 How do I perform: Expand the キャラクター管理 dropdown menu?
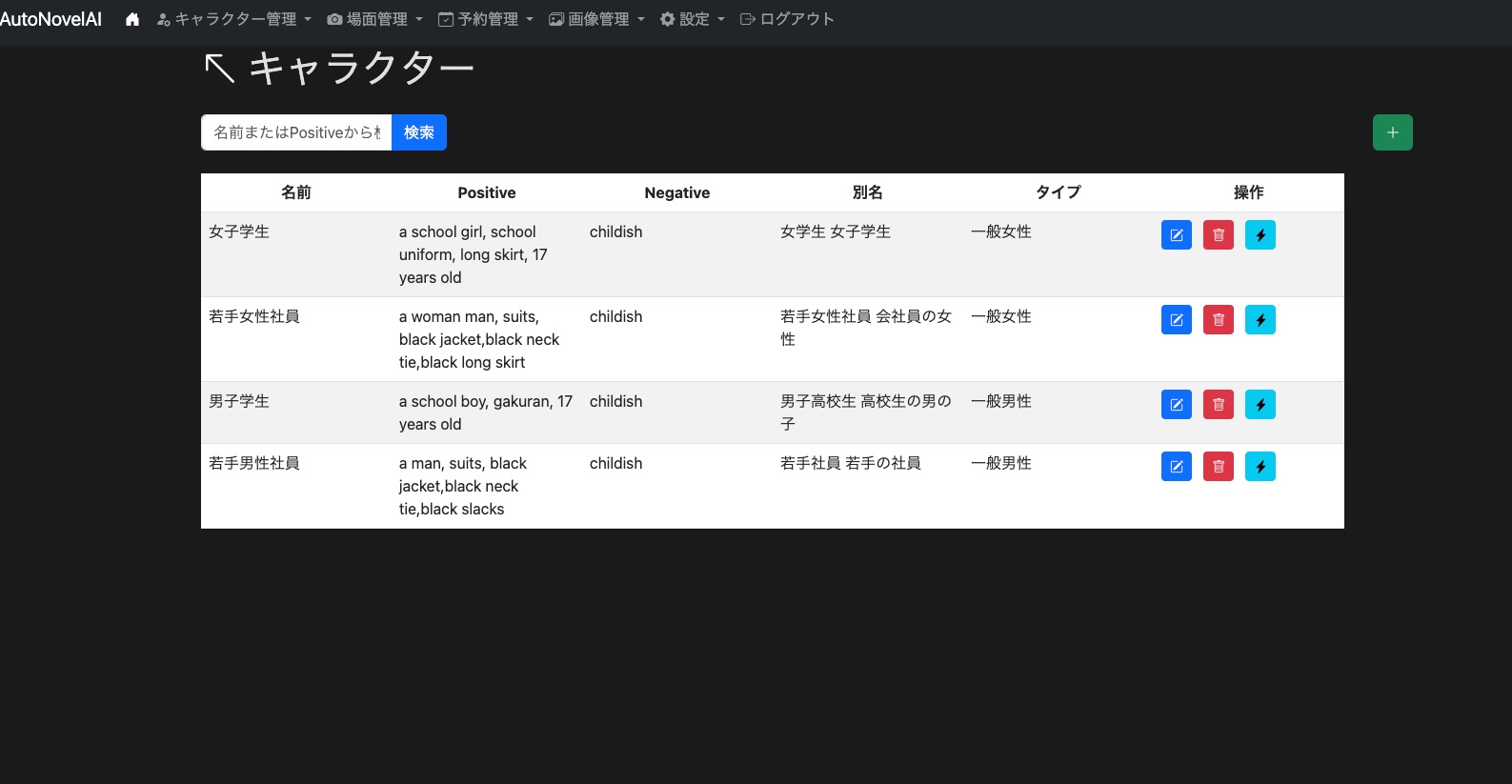[234, 19]
